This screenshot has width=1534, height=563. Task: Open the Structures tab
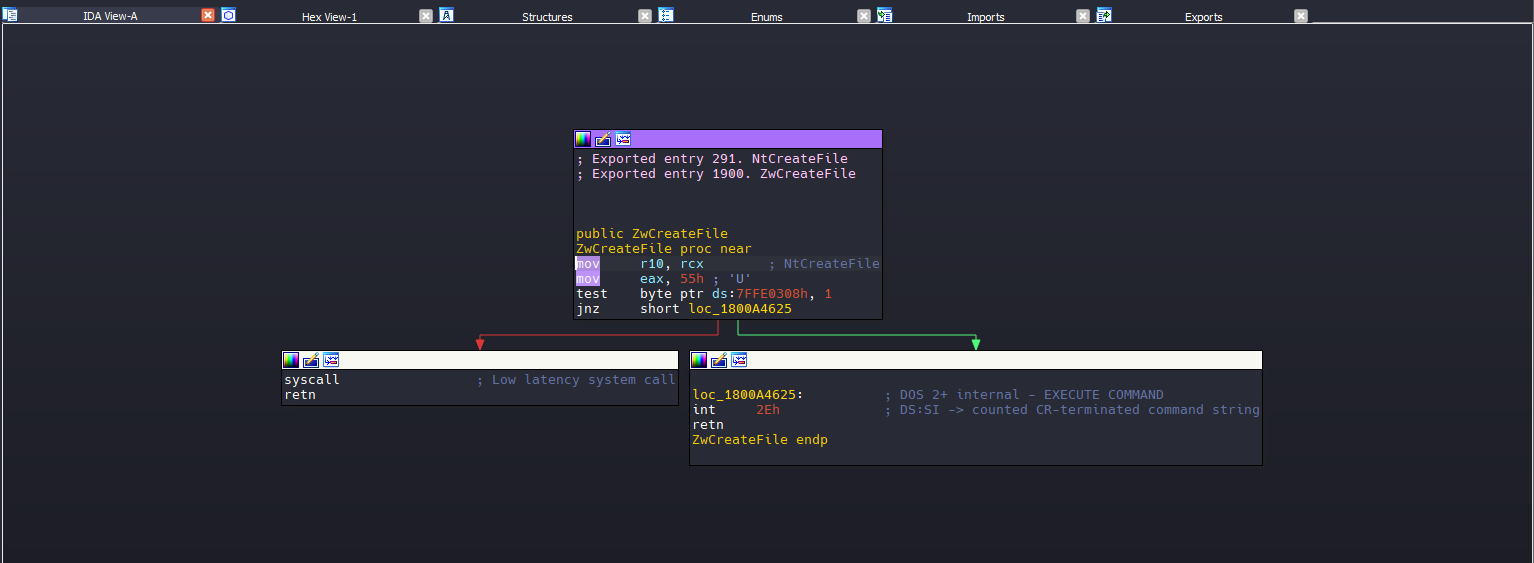point(547,16)
